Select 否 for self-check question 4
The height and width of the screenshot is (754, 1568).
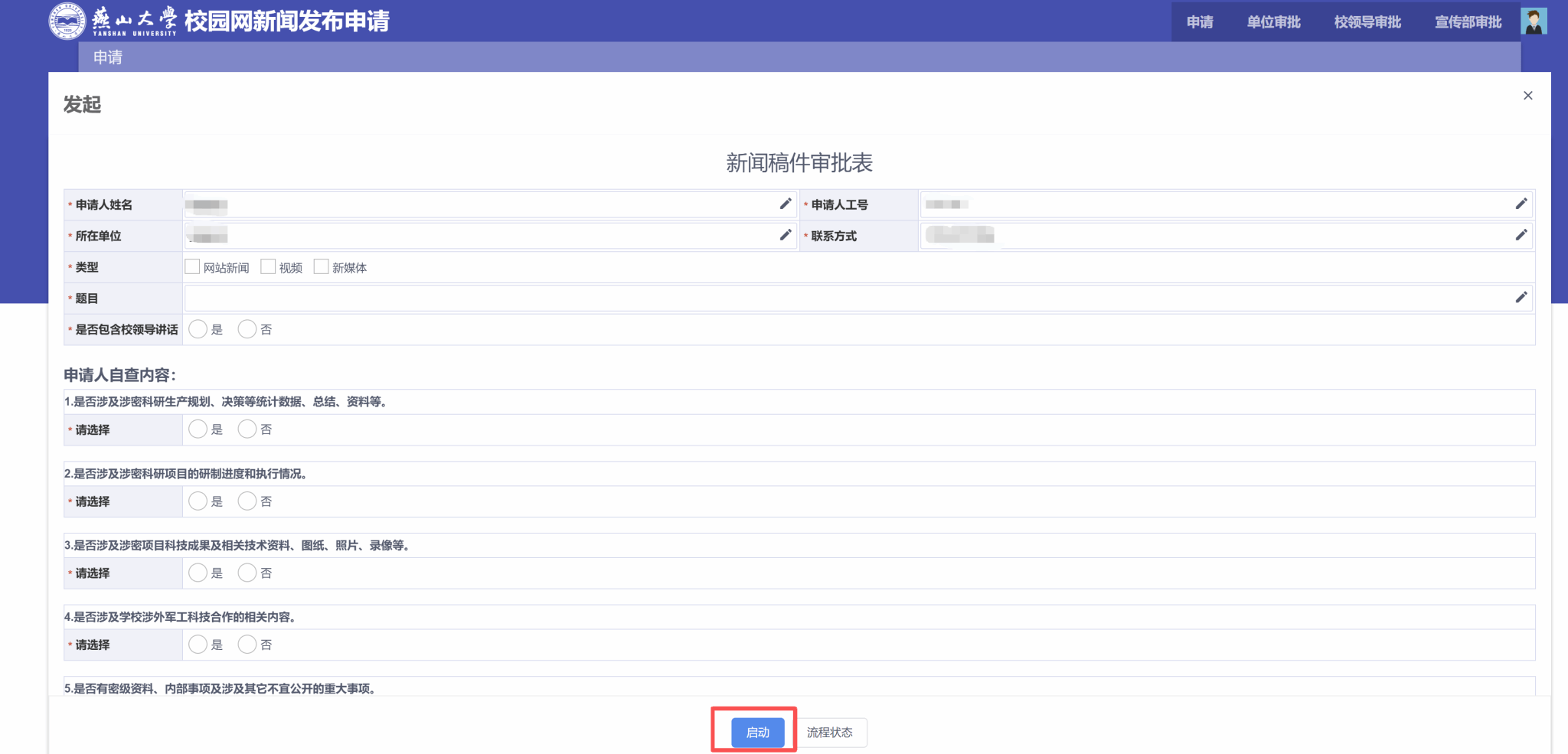click(247, 645)
